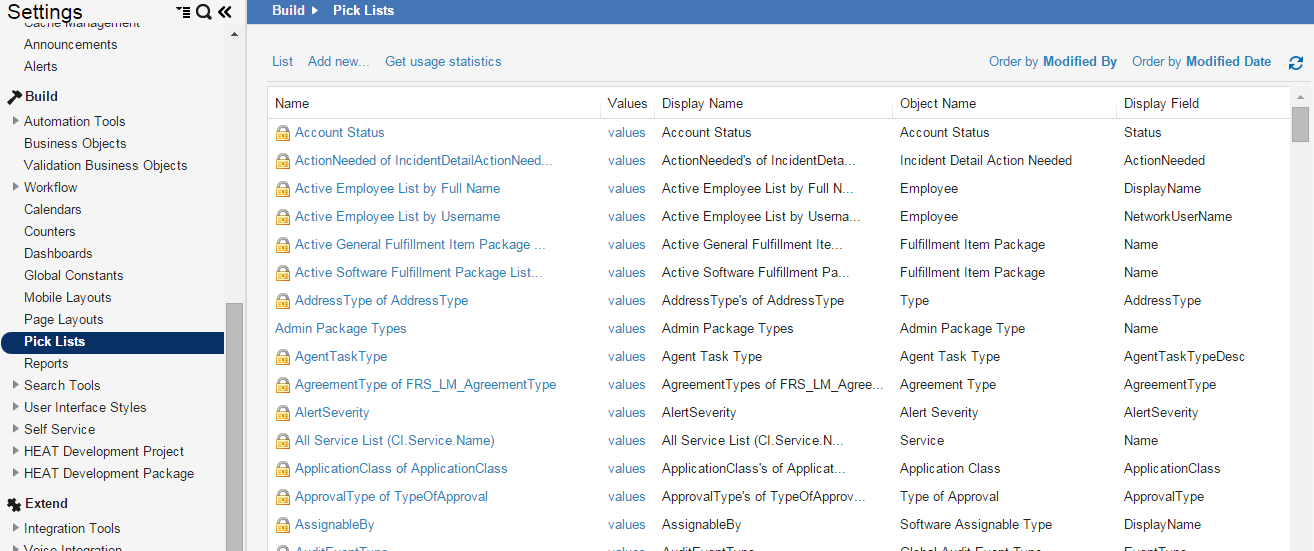Click the Build hammer icon in sidebar
The width and height of the screenshot is (1314, 551).
tap(14, 97)
